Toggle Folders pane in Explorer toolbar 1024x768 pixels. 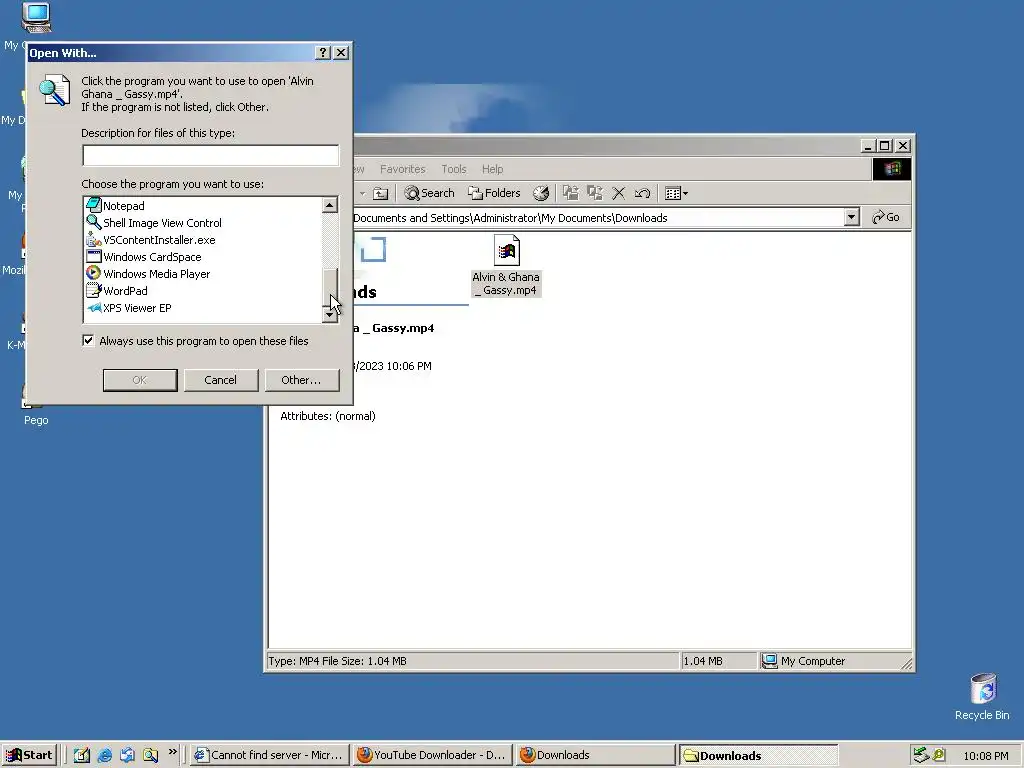tap(494, 193)
